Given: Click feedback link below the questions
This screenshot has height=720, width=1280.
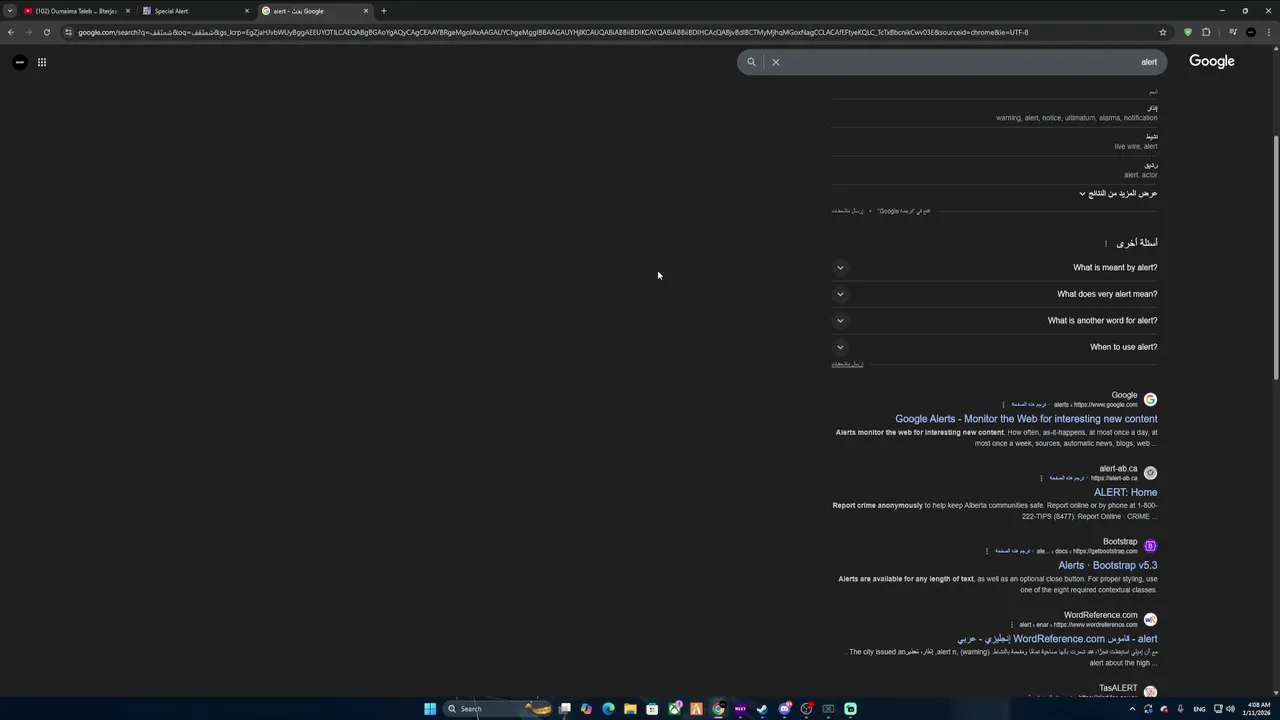Looking at the screenshot, I should tap(847, 364).
